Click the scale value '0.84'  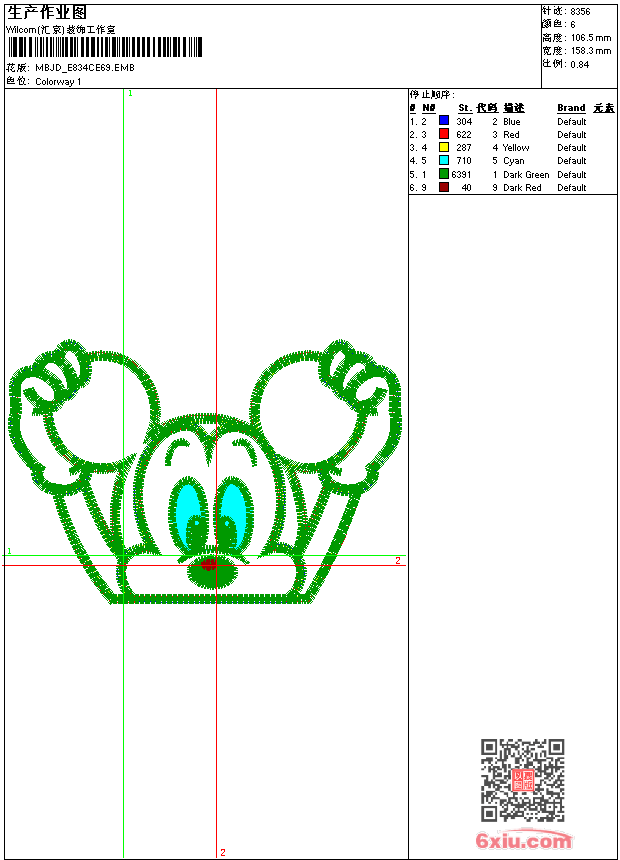click(x=580, y=64)
